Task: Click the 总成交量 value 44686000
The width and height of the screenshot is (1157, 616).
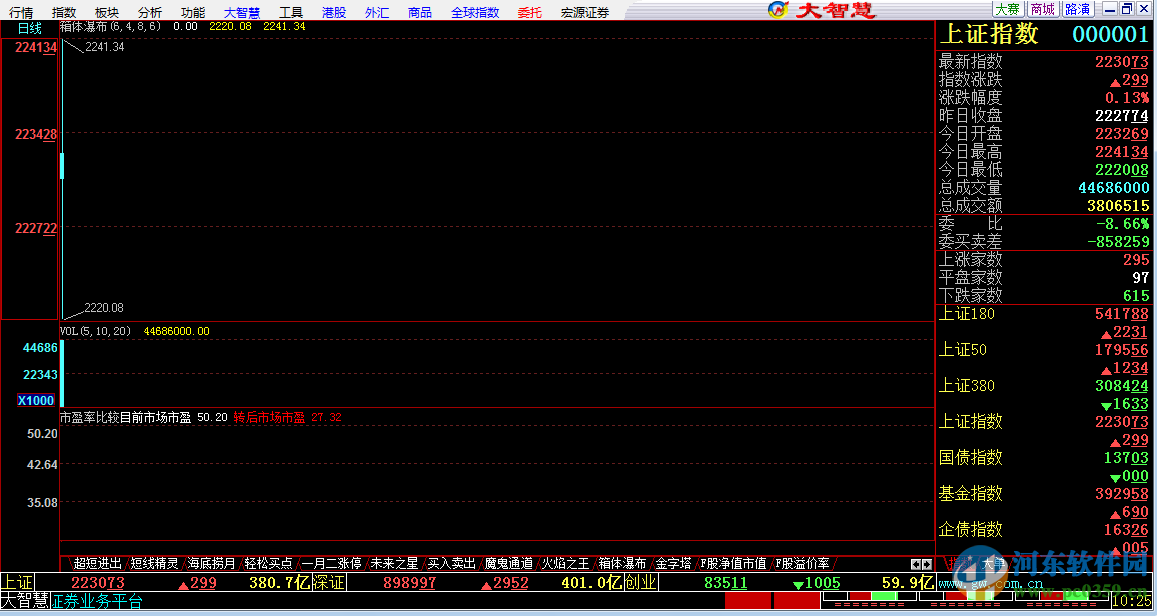Action: tap(1113, 187)
